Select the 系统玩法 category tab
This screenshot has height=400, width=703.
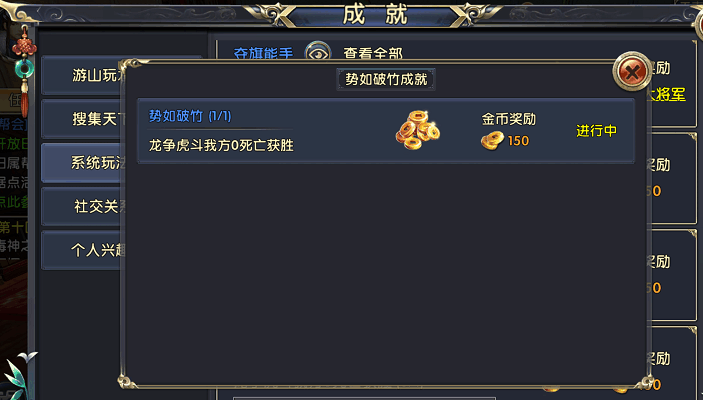click(82, 163)
